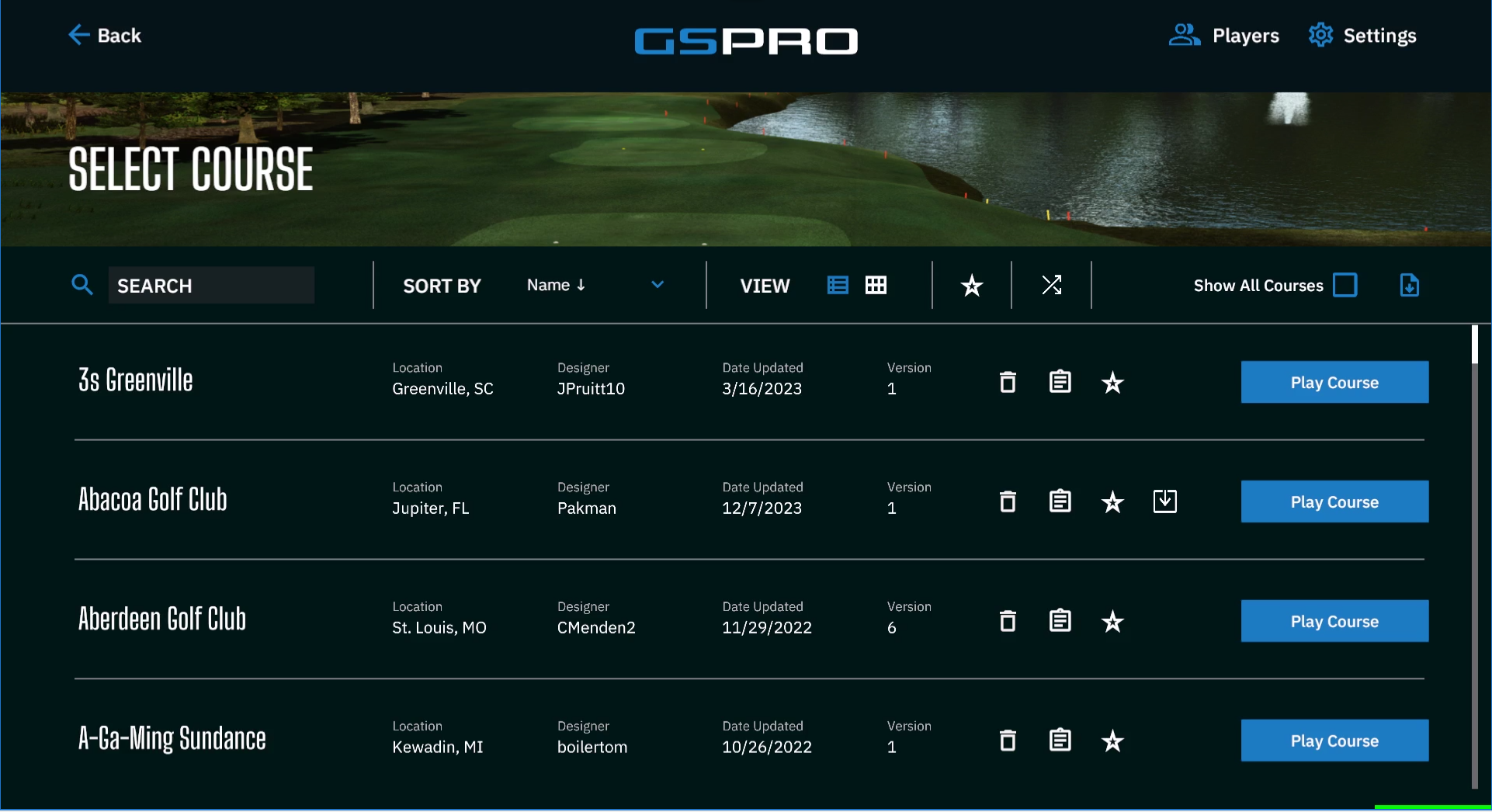Click designer name CMenden2
1492x812 pixels.
click(x=596, y=628)
